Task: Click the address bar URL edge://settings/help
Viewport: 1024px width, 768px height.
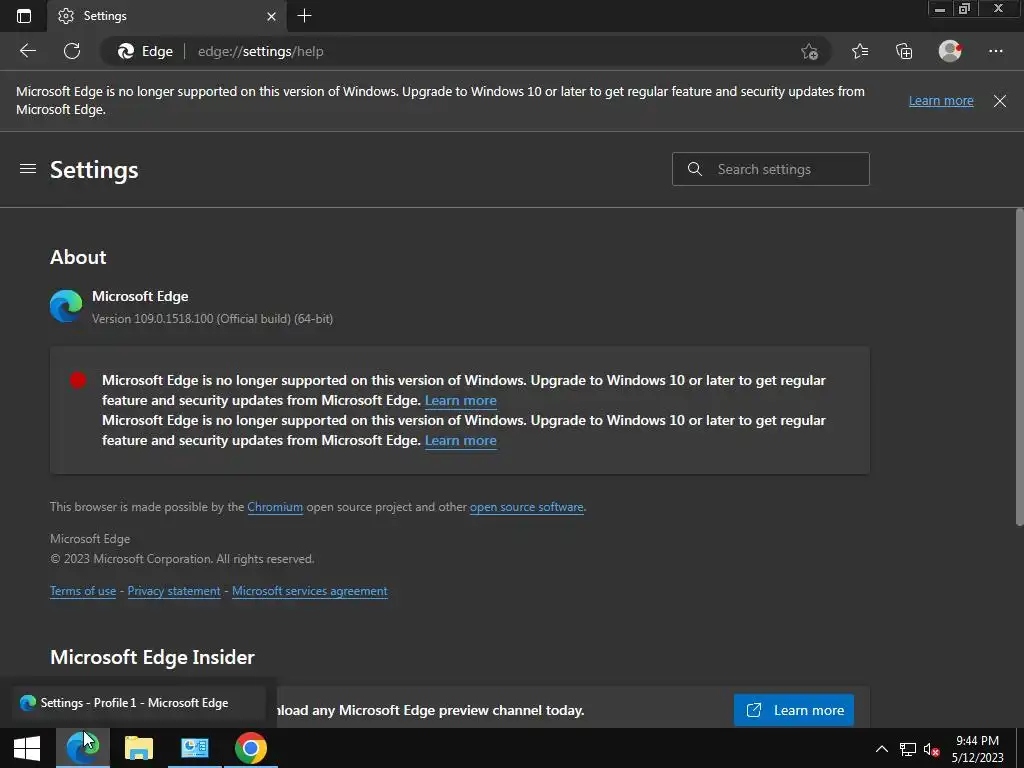Action: click(x=261, y=52)
